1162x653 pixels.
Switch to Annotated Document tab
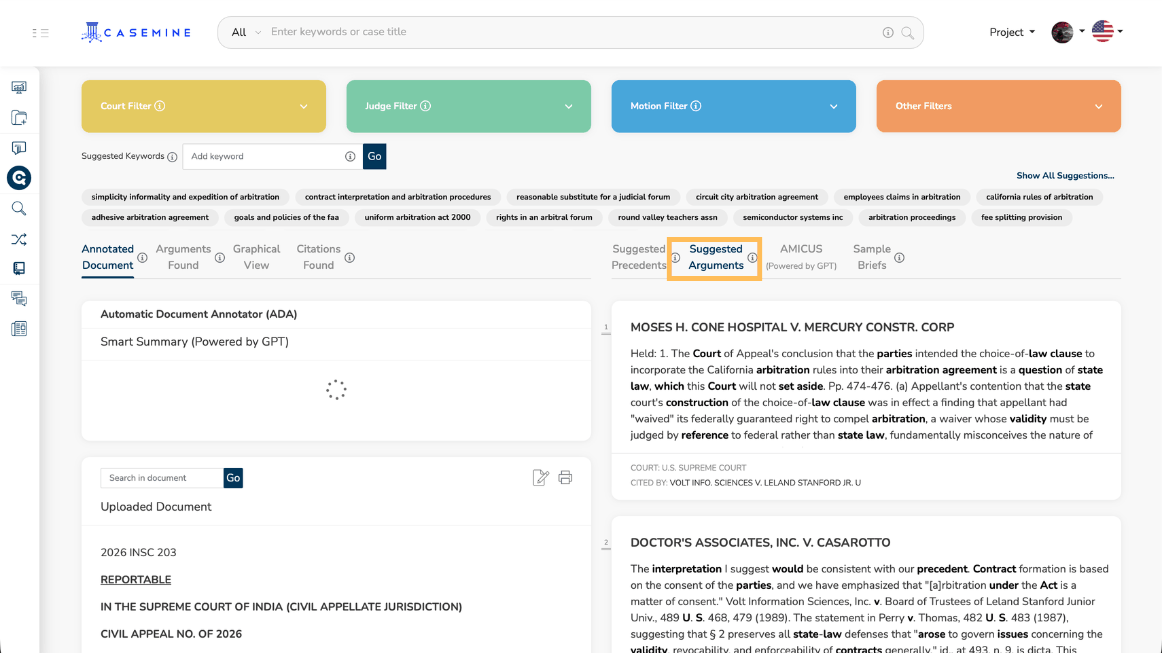pos(107,257)
